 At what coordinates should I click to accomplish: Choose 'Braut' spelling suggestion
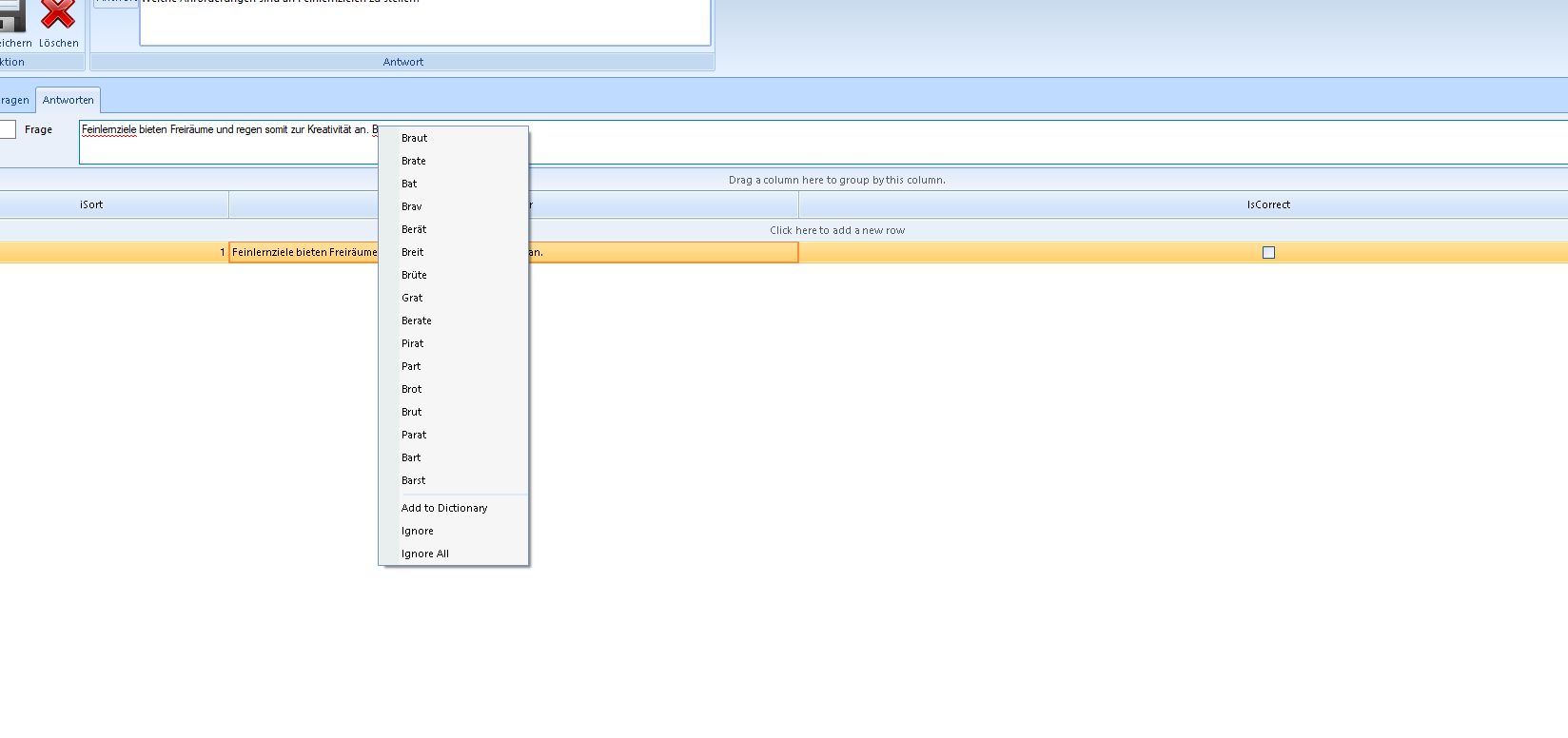pos(415,138)
